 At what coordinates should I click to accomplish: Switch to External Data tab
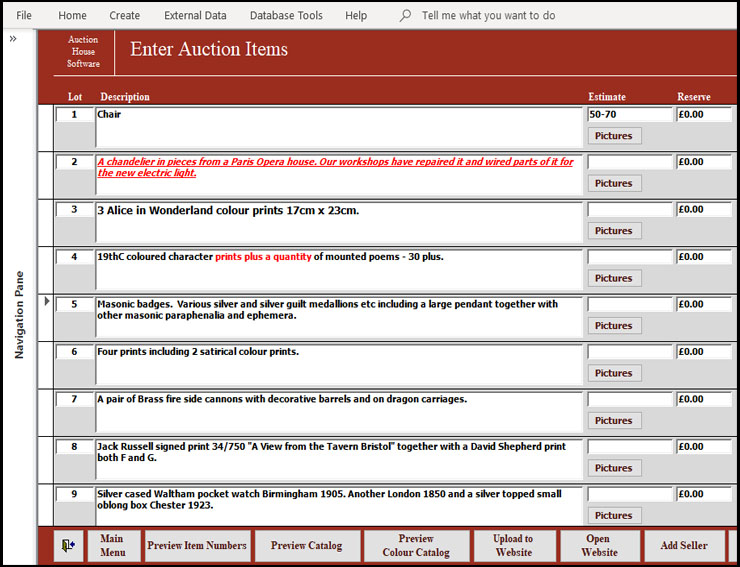pos(195,16)
